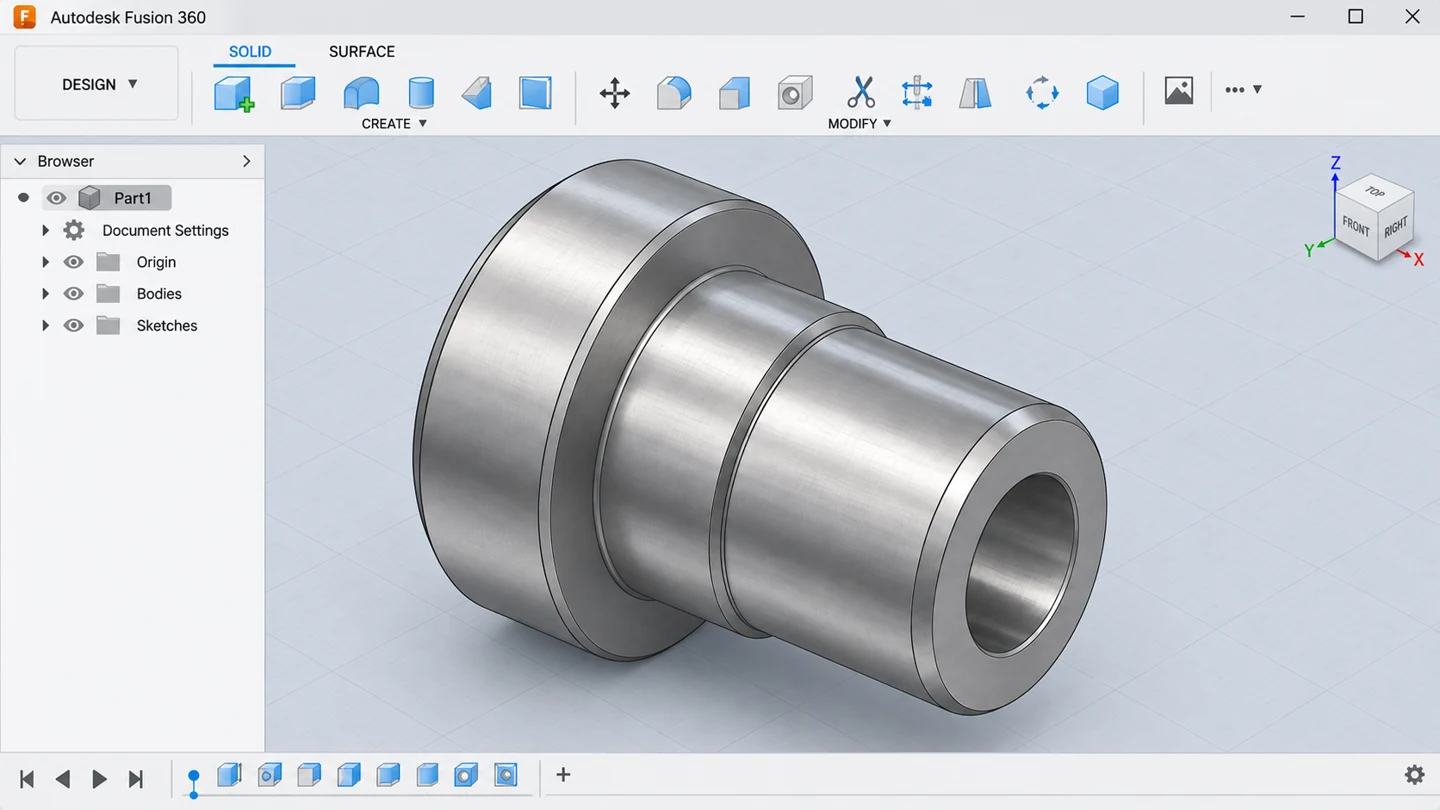Select the Fillet rounded-corner tool
1440x810 pixels.
[x=674, y=93]
